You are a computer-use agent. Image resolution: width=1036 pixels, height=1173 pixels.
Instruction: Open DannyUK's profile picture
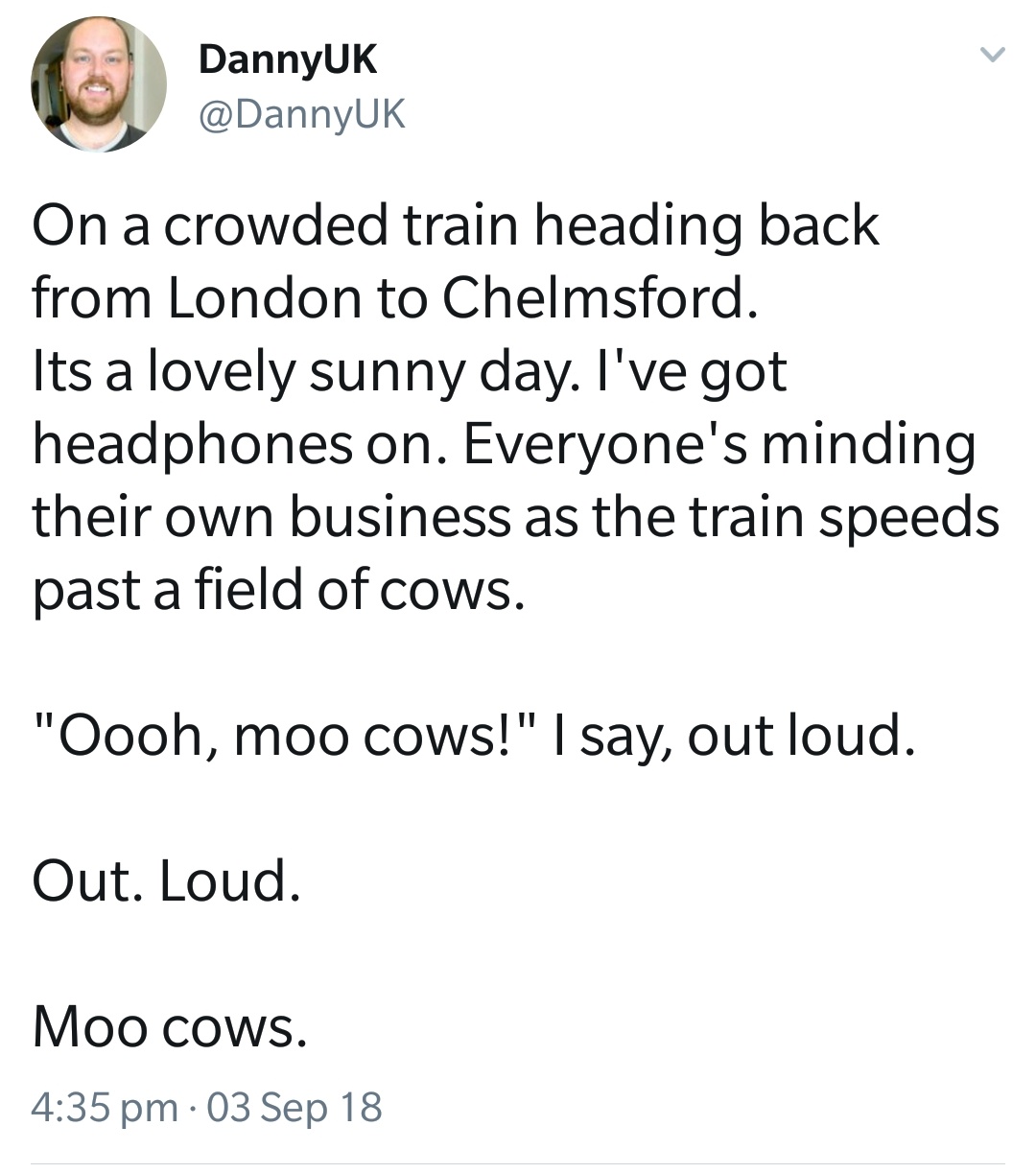pos(99,85)
